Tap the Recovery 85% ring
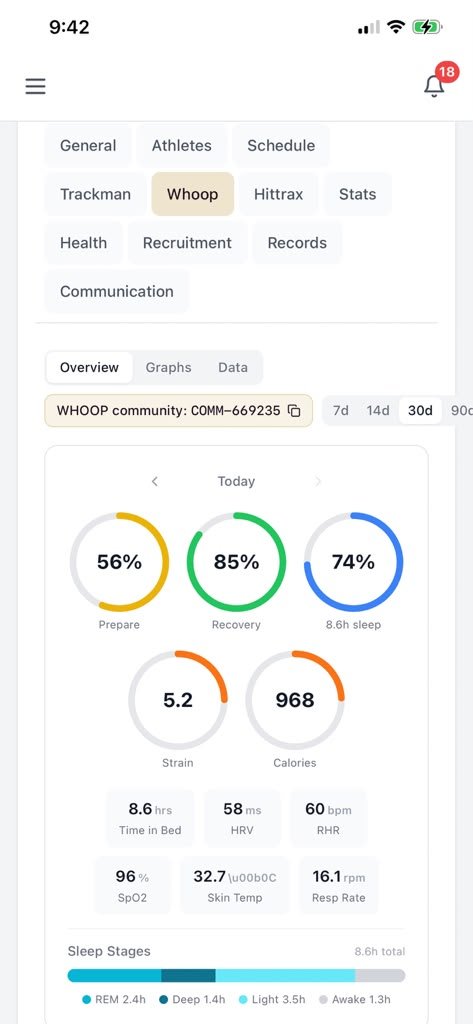473x1024 pixels. tap(236, 562)
